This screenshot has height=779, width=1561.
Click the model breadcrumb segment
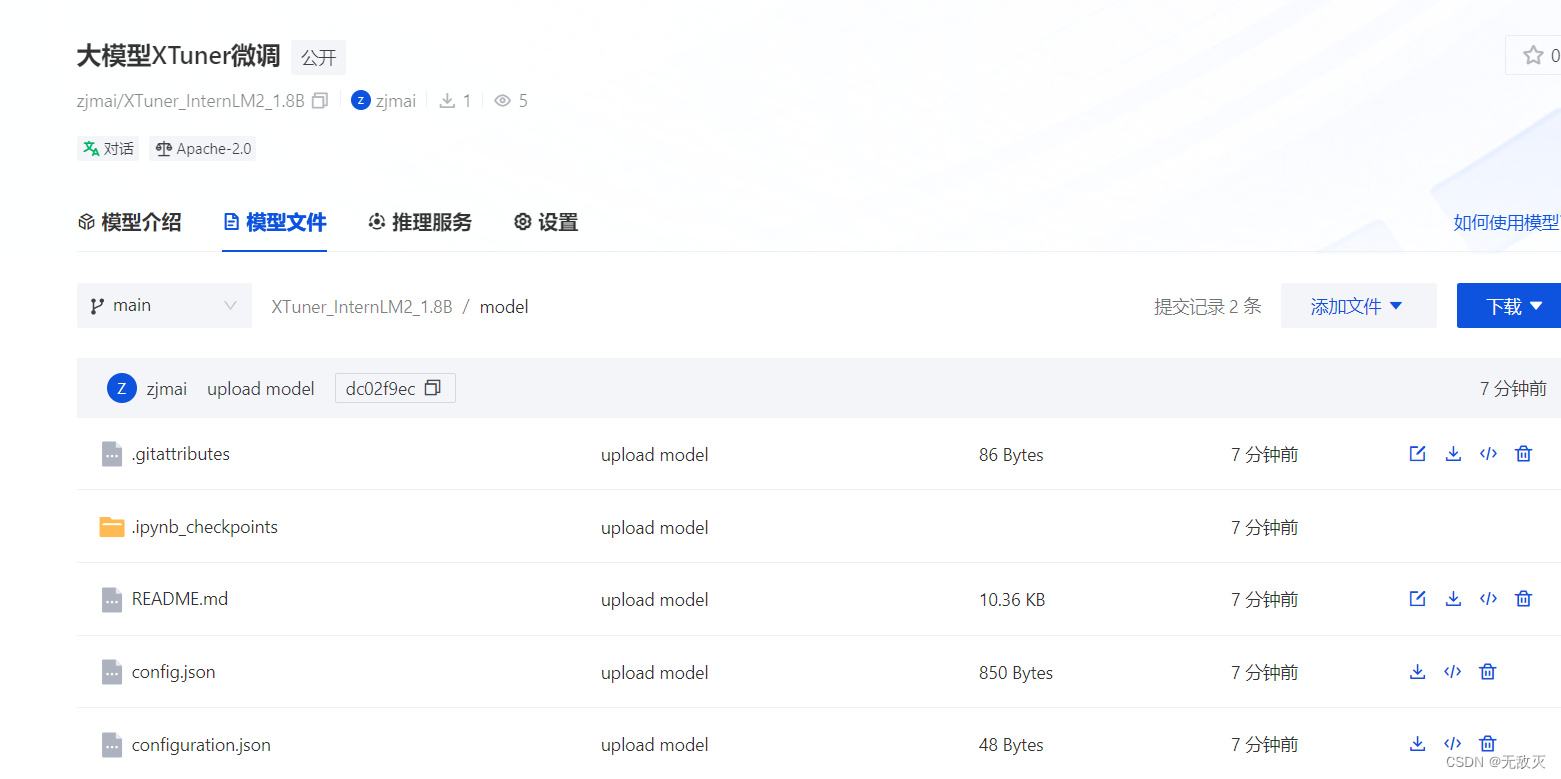coord(504,306)
